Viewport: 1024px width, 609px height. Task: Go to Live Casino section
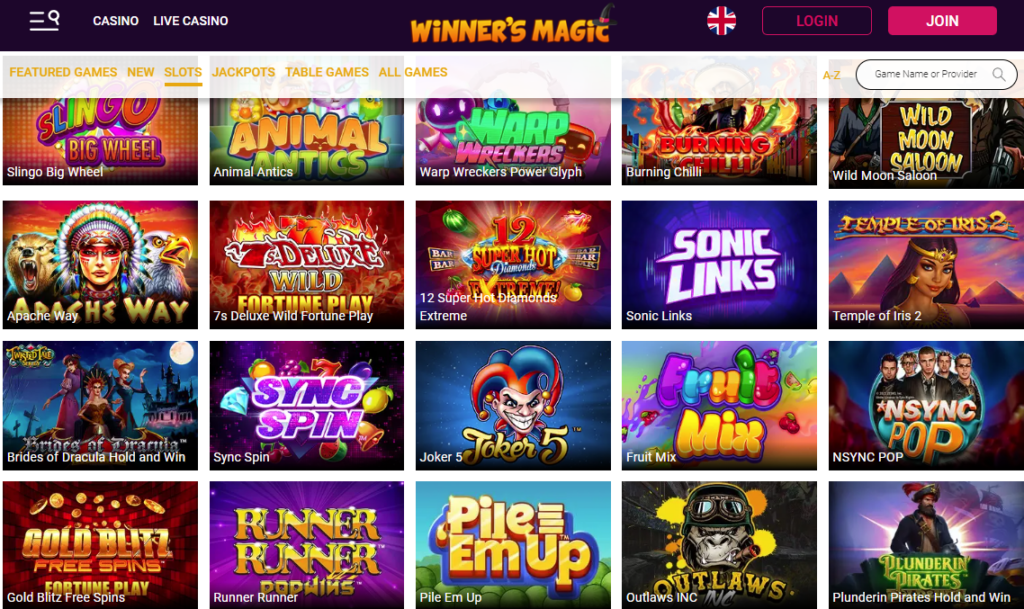[x=191, y=21]
